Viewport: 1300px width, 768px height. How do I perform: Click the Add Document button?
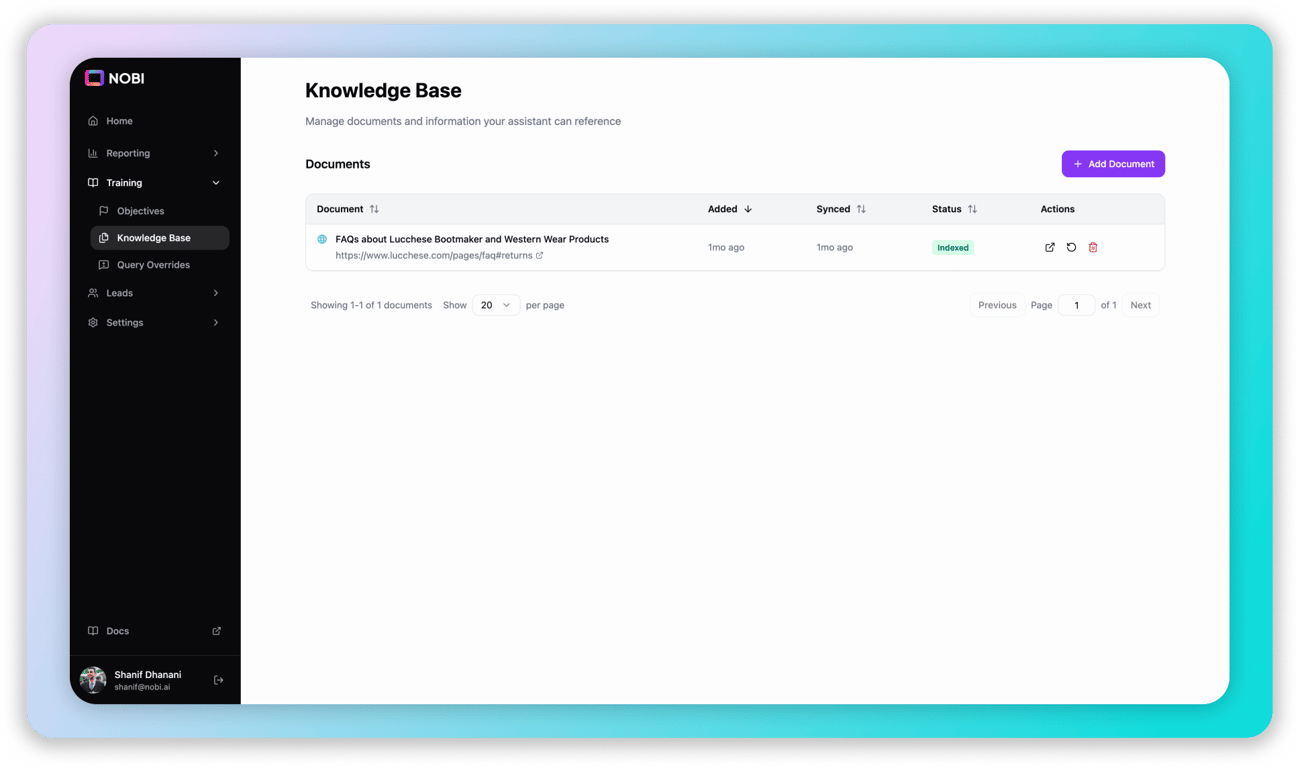click(x=1113, y=164)
